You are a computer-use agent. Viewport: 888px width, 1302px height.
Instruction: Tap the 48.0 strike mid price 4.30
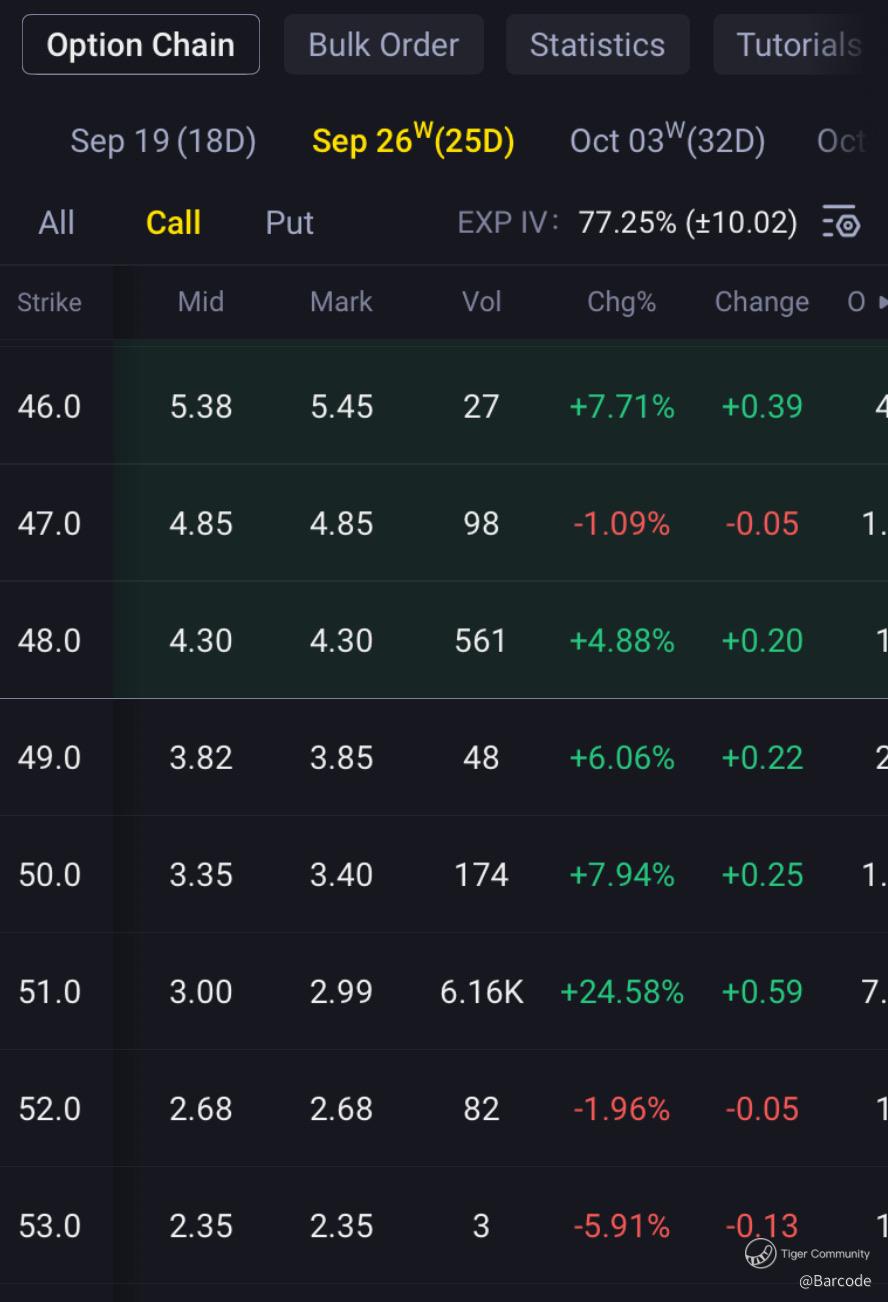(x=201, y=641)
